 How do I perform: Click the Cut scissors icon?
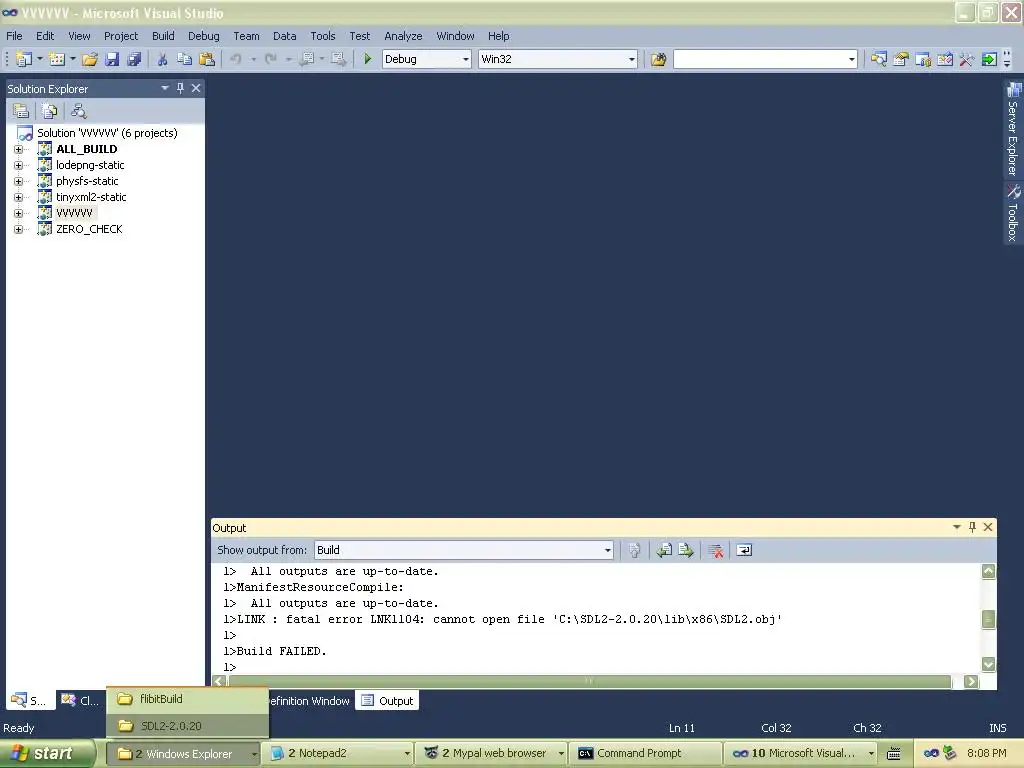pos(163,59)
